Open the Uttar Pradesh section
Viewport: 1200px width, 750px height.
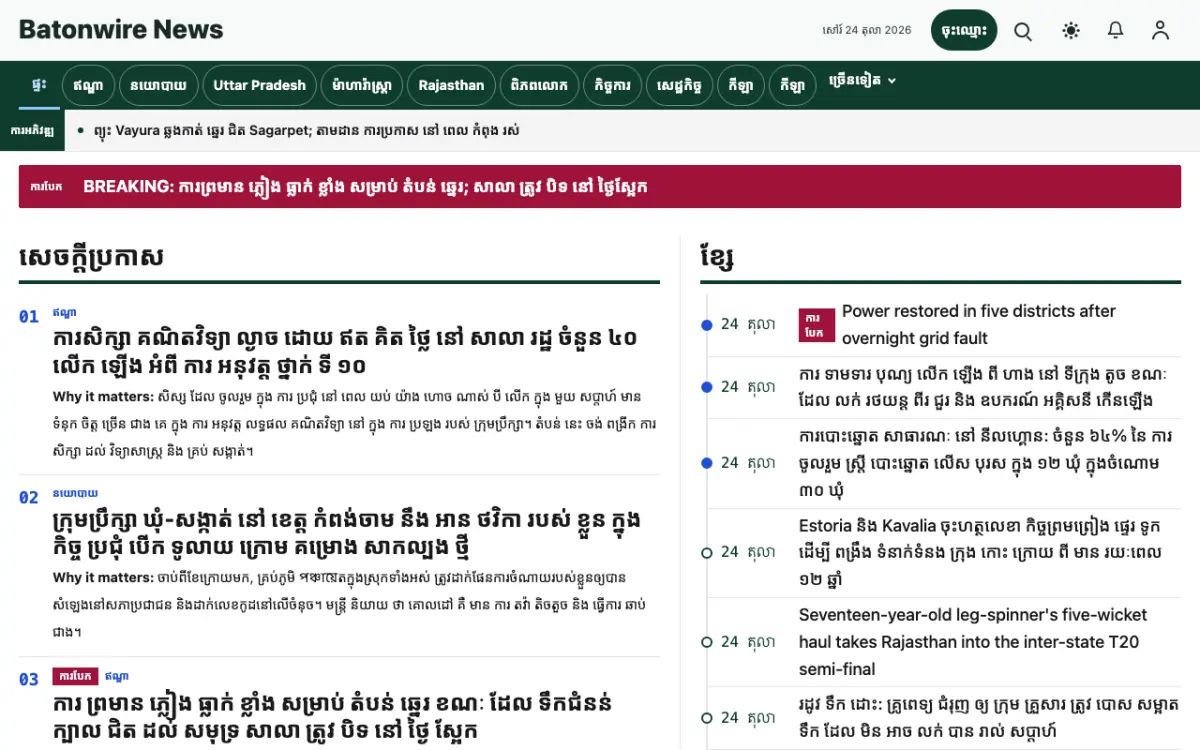click(260, 85)
